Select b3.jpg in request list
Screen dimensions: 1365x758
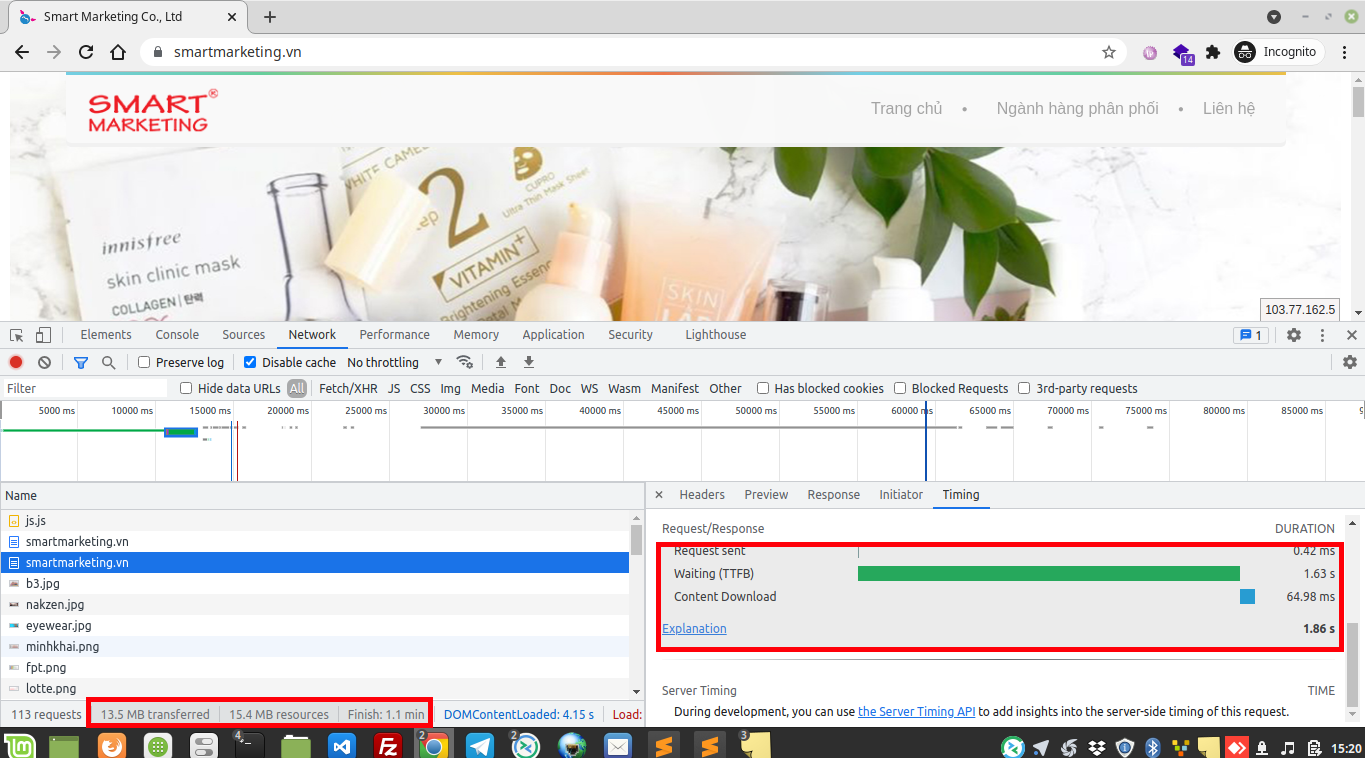(x=315, y=584)
